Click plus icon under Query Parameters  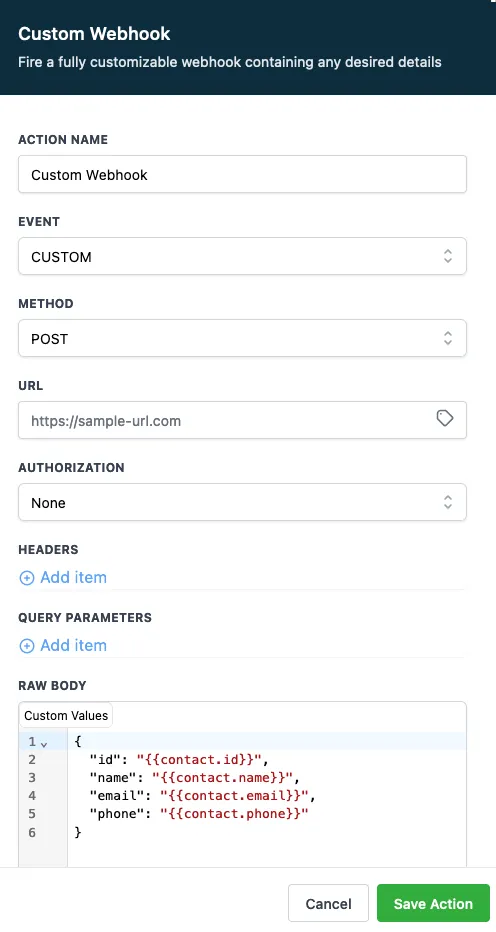coord(27,646)
